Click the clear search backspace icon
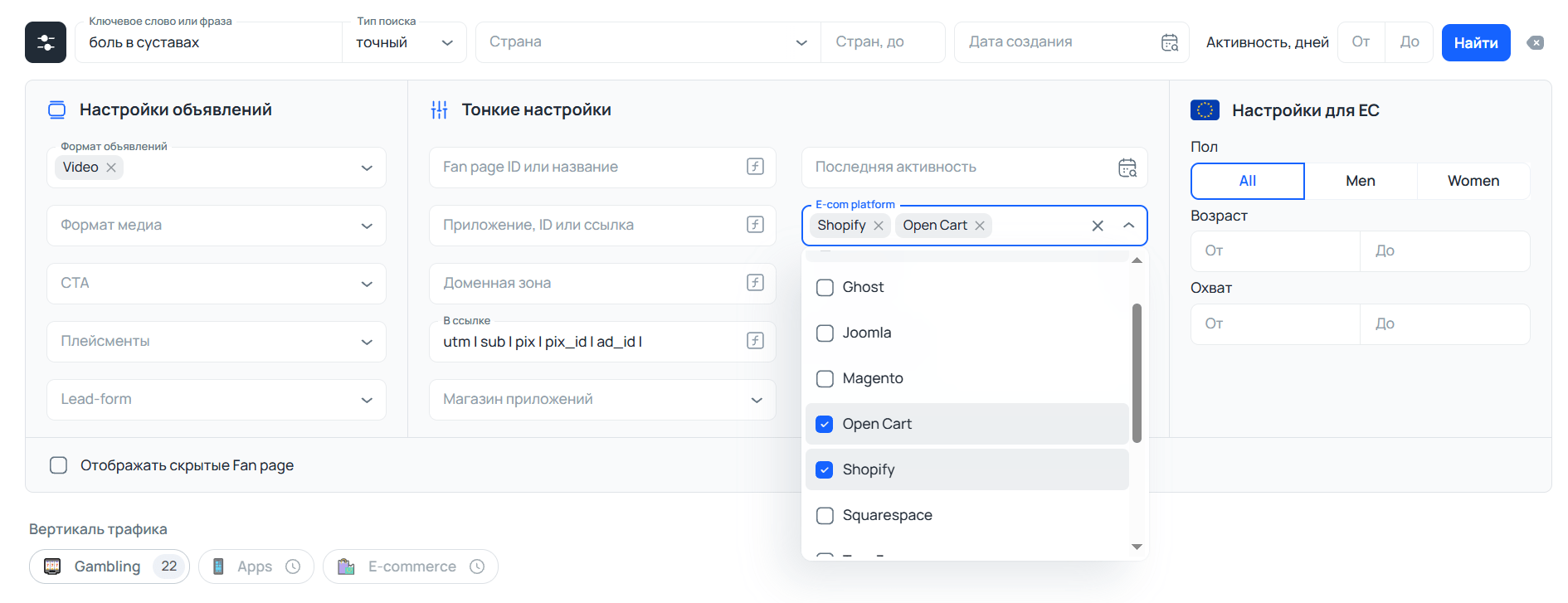The height and width of the screenshot is (603, 1568). [x=1536, y=42]
